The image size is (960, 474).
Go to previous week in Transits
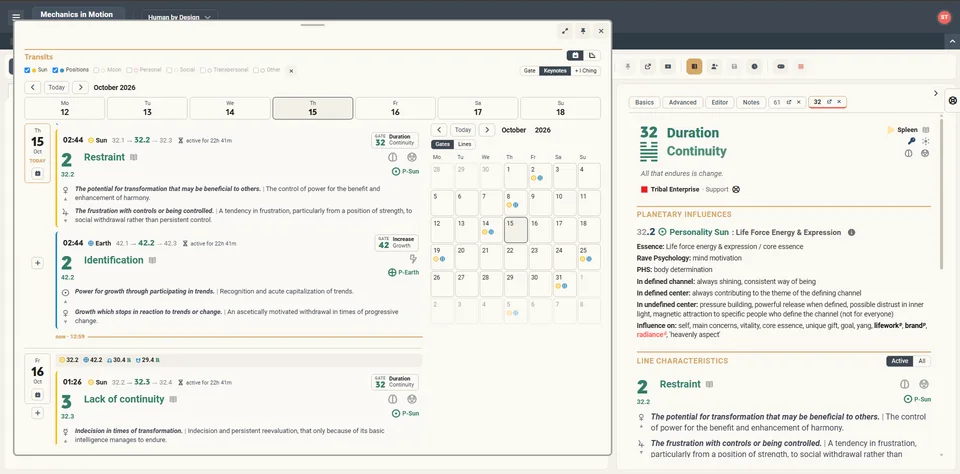(x=33, y=88)
